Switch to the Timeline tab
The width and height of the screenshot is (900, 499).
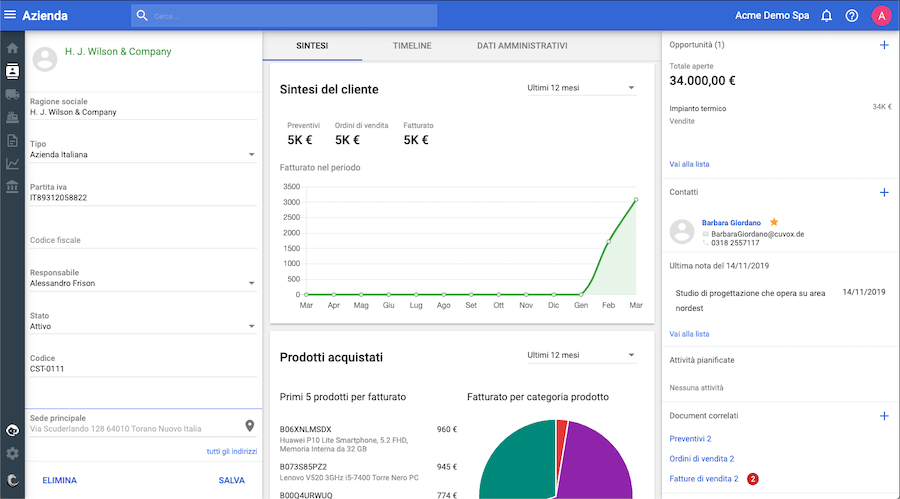pos(412,46)
